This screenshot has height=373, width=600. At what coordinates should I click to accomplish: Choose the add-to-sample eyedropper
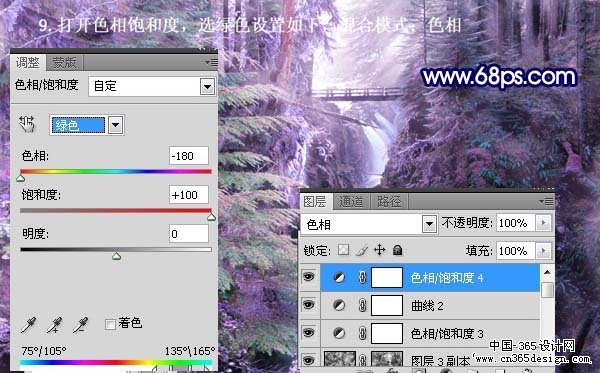tap(54, 325)
